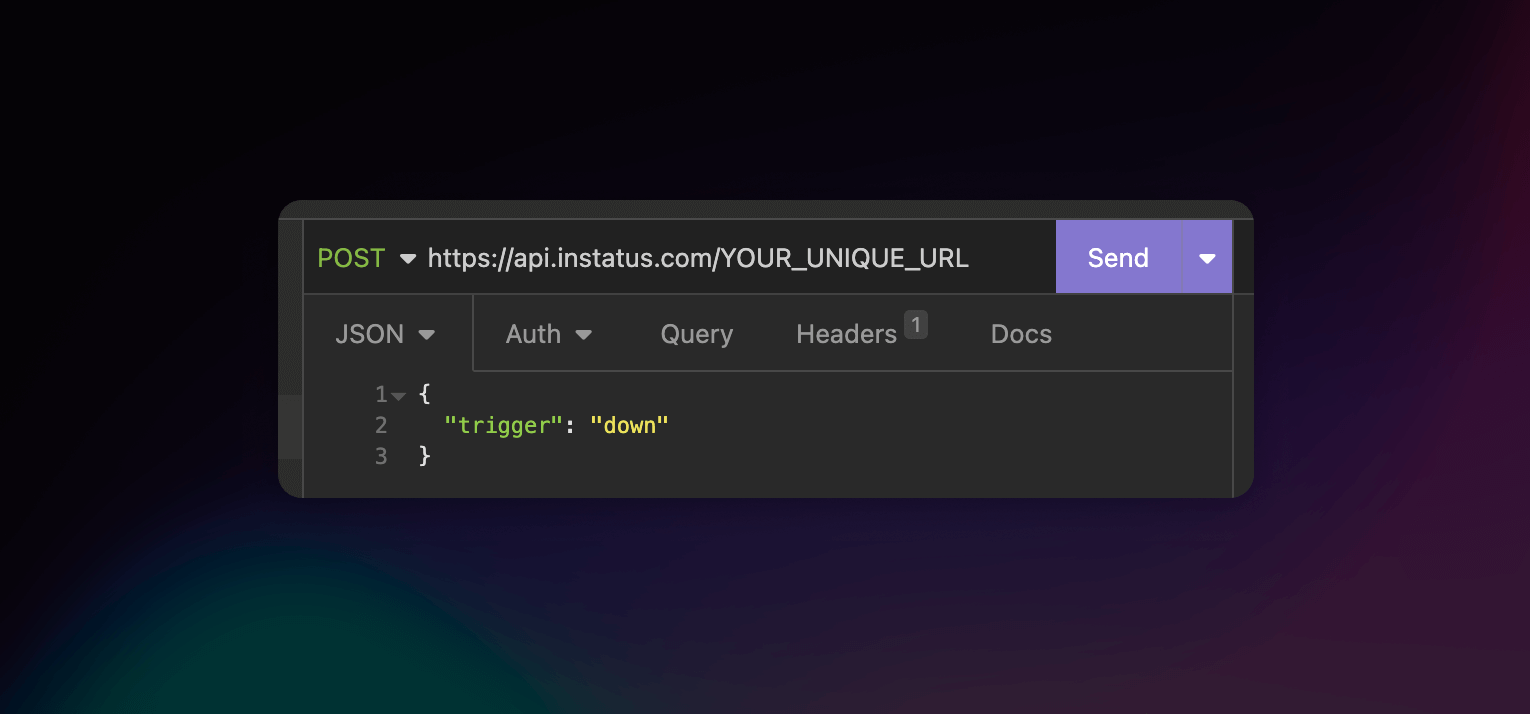Screen dimensions: 1530x714
Task: Click the closing brace on line 3
Action: click(424, 456)
